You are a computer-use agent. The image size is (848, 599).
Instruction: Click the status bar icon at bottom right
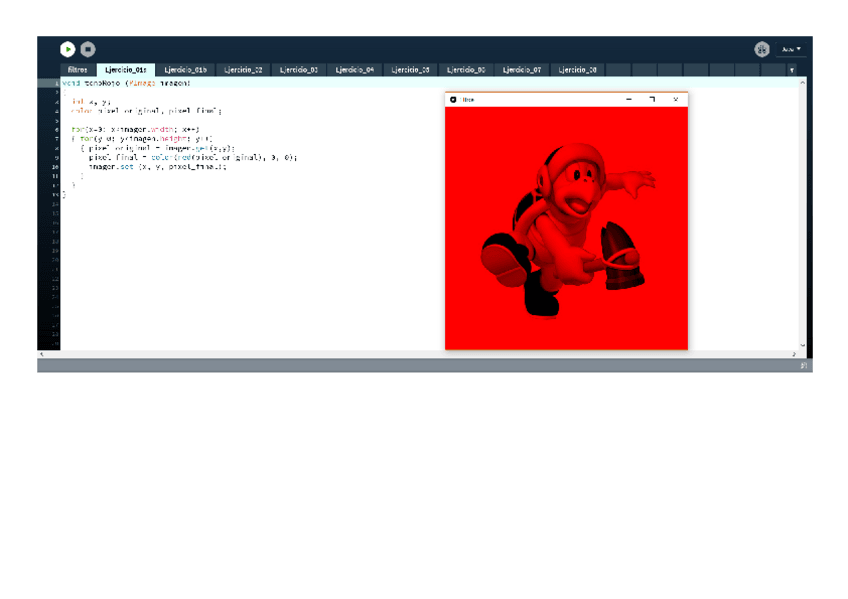[x=803, y=366]
